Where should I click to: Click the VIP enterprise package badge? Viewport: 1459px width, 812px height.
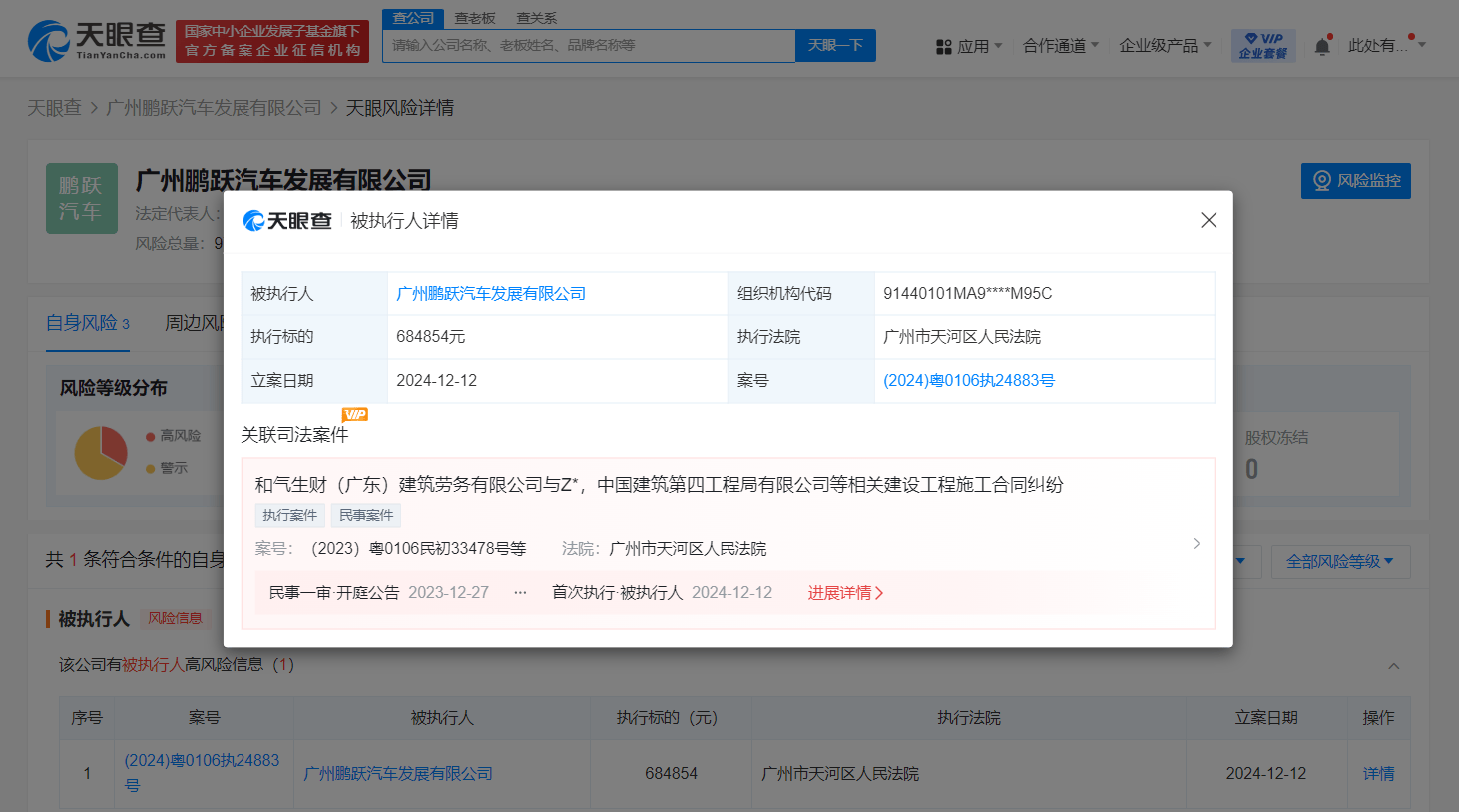1263,45
